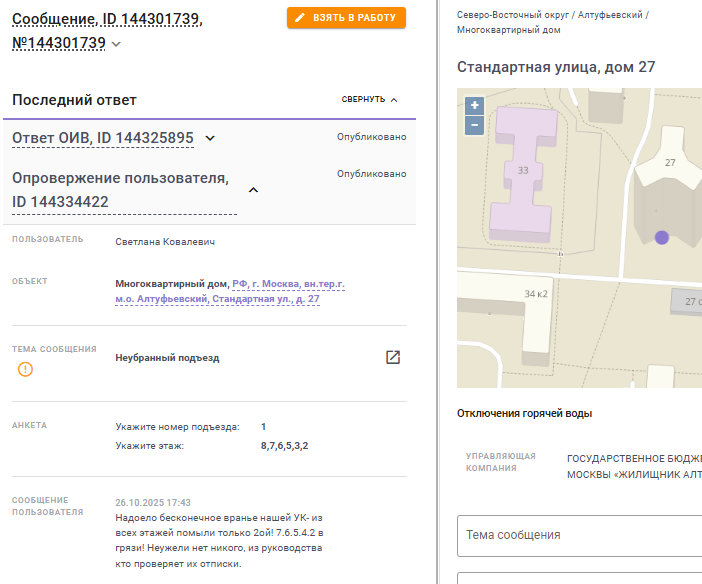Open the Стандартная ул., д. 27 address link
This screenshot has height=584, width=702.
click(x=230, y=291)
